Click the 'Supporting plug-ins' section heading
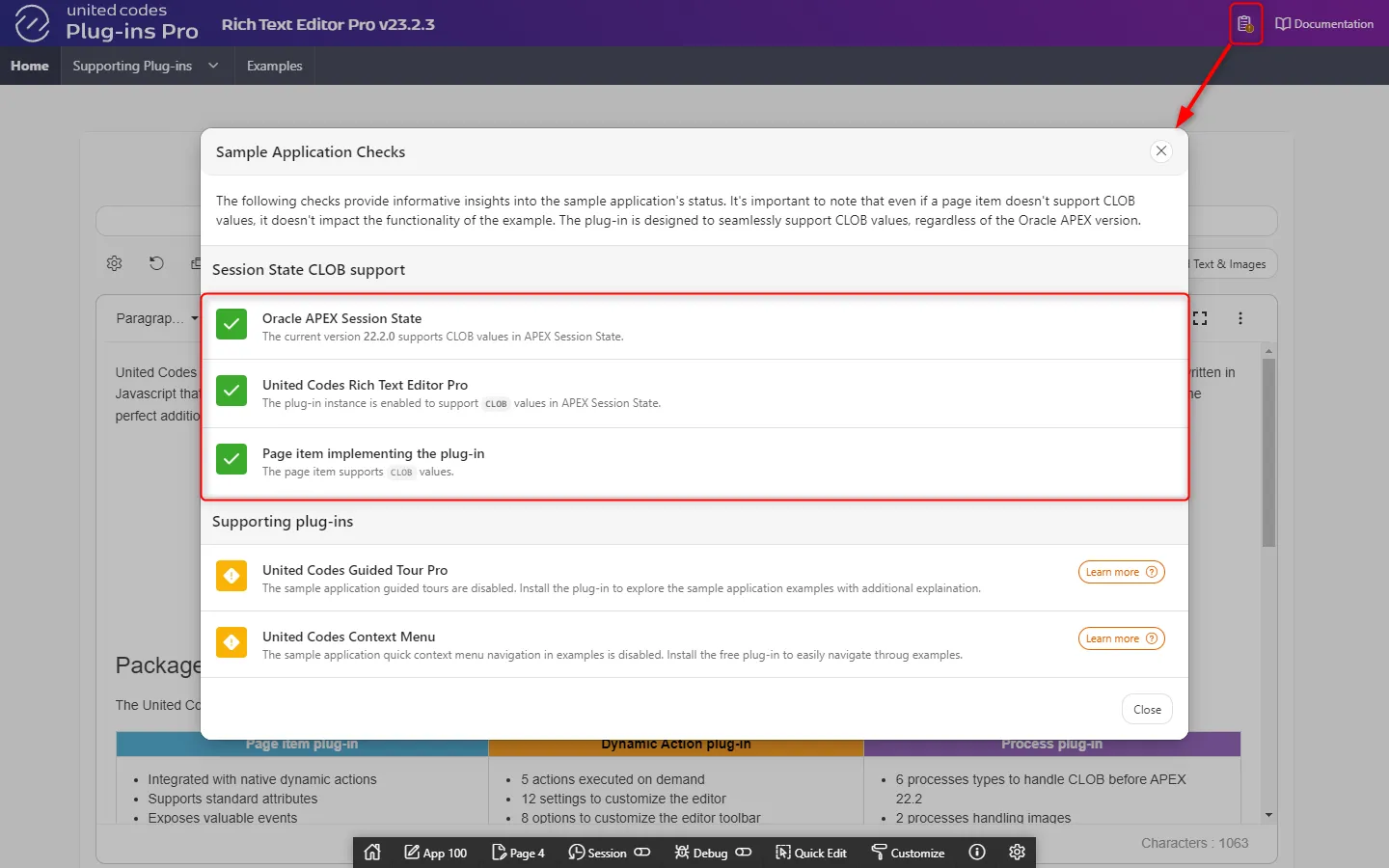Image resolution: width=1389 pixels, height=868 pixels. click(x=283, y=522)
